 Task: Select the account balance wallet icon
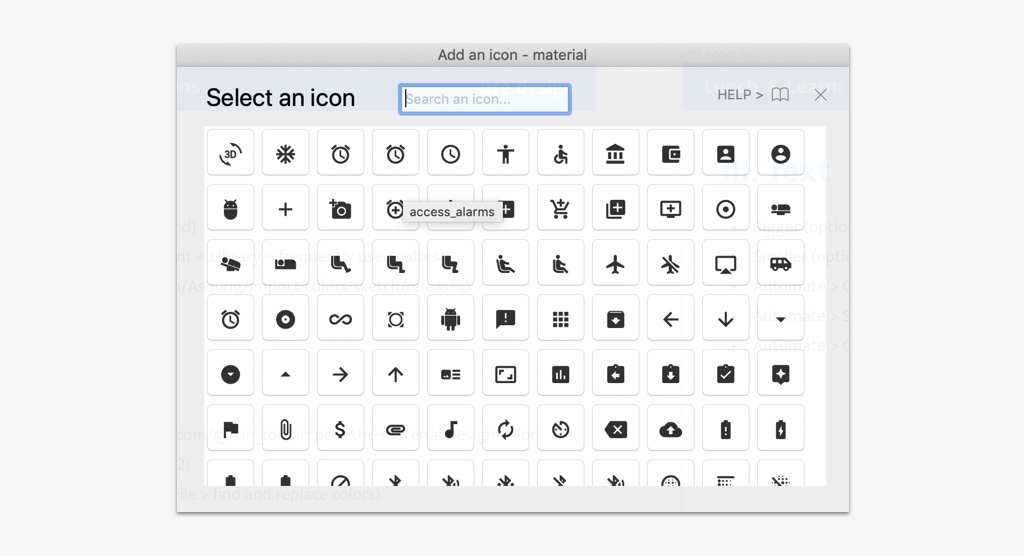pos(671,154)
